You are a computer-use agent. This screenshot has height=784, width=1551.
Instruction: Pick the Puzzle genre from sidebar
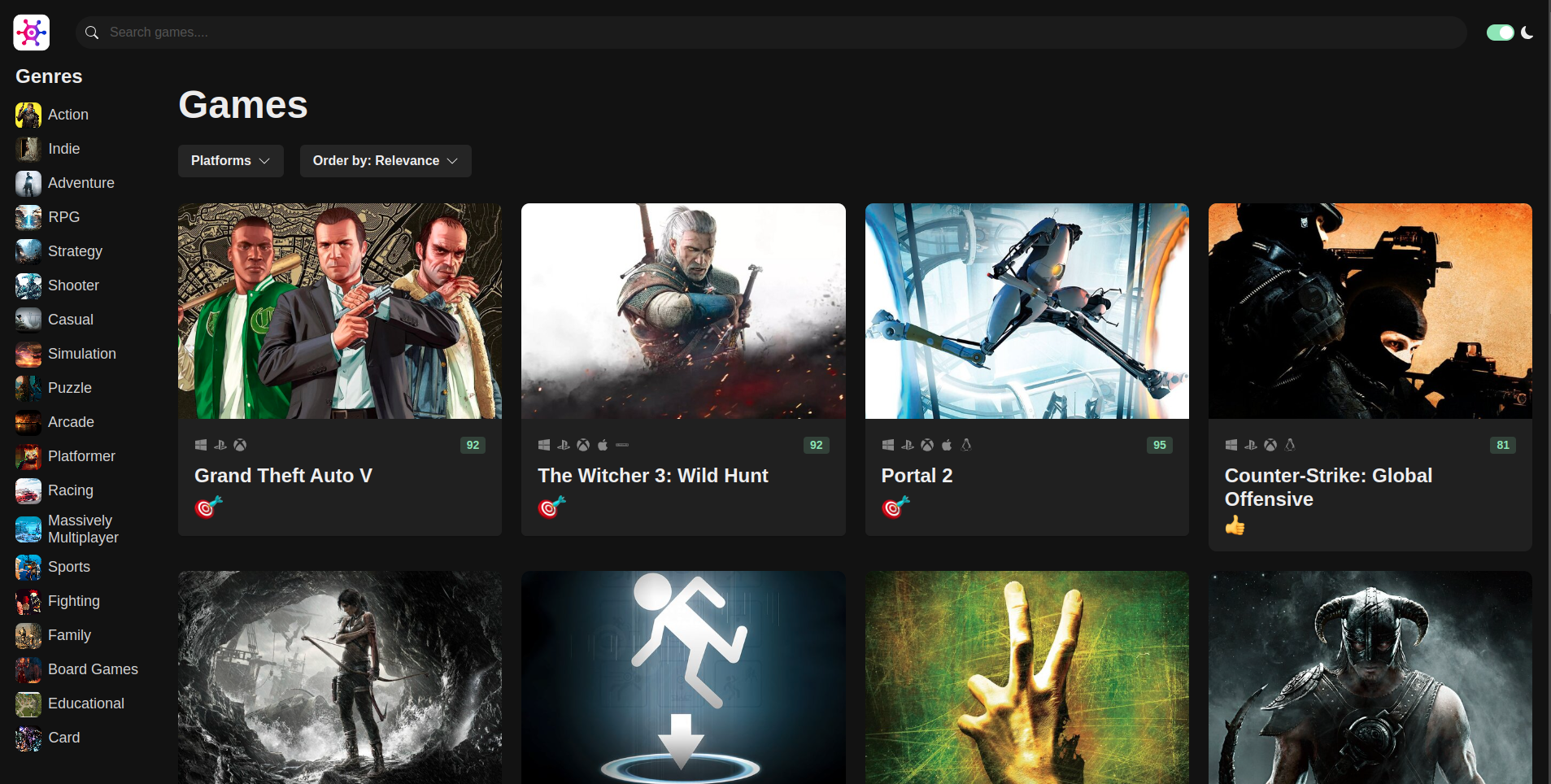point(70,388)
